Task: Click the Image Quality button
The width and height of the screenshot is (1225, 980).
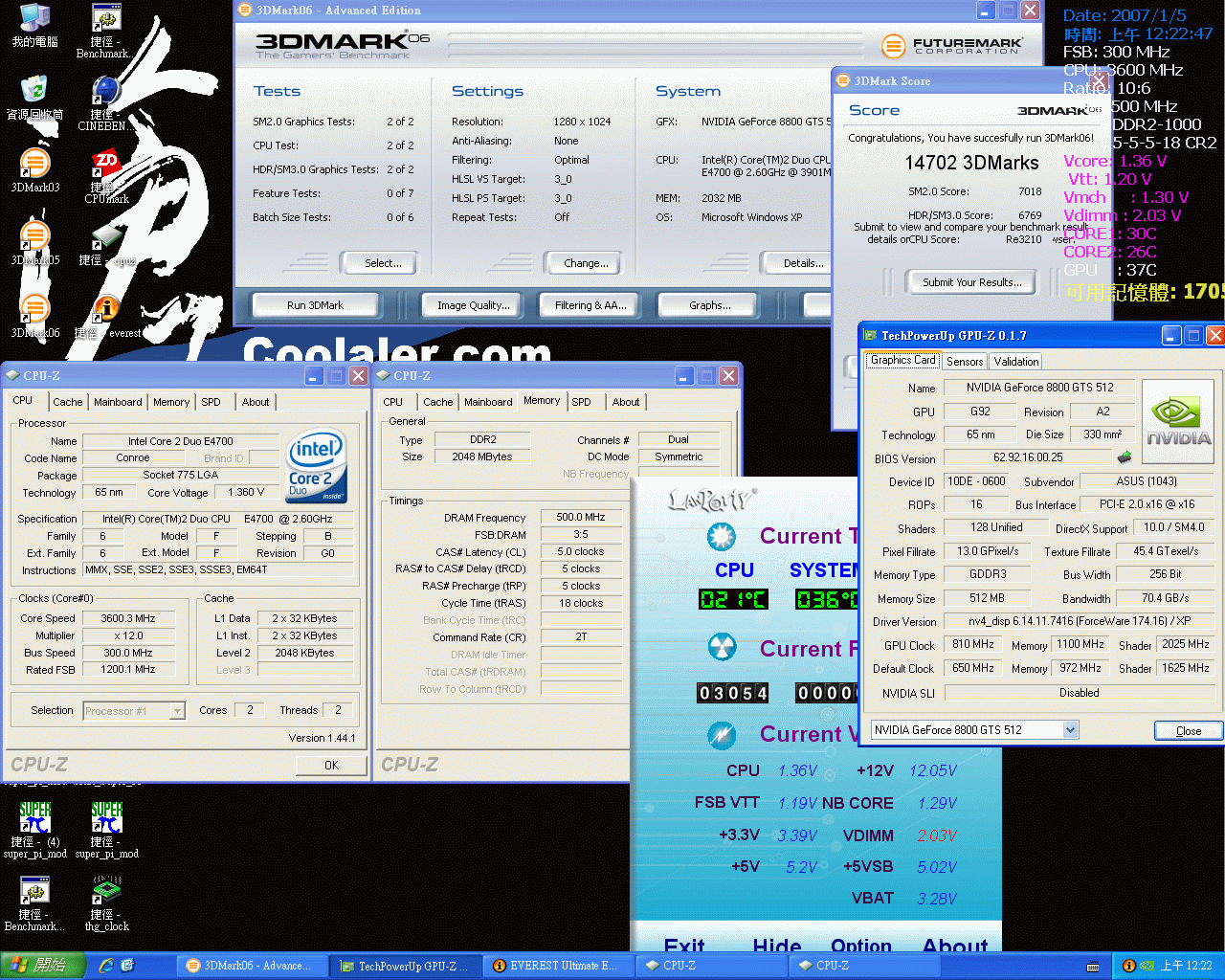Action: pos(474,305)
